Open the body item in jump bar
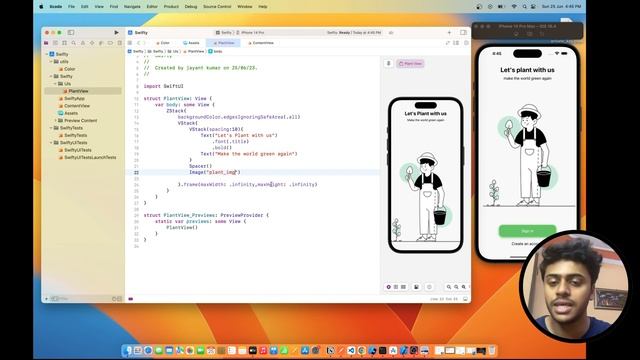640x360 pixels. pyautogui.click(x=216, y=51)
